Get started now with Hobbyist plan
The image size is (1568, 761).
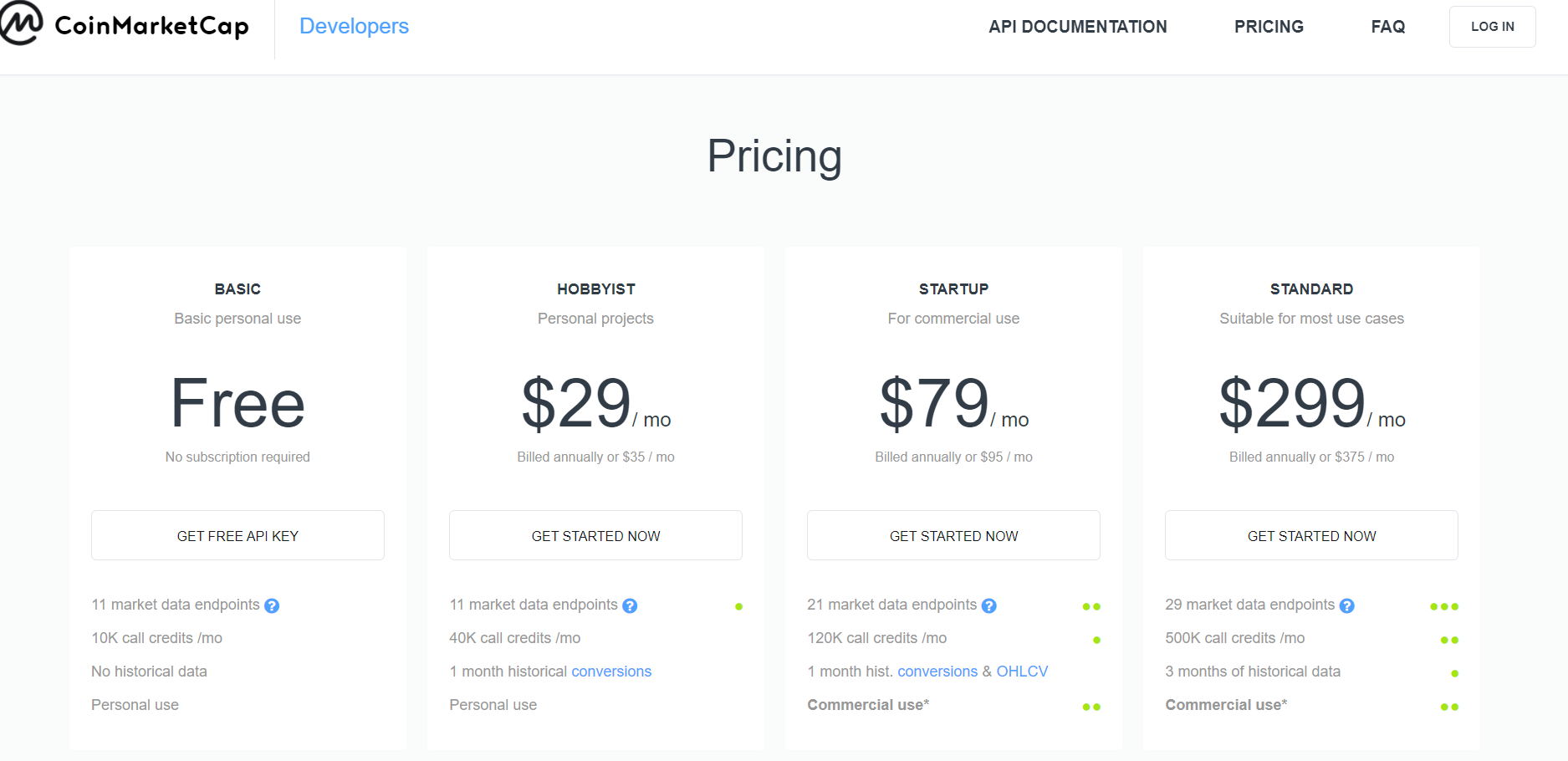[595, 535]
